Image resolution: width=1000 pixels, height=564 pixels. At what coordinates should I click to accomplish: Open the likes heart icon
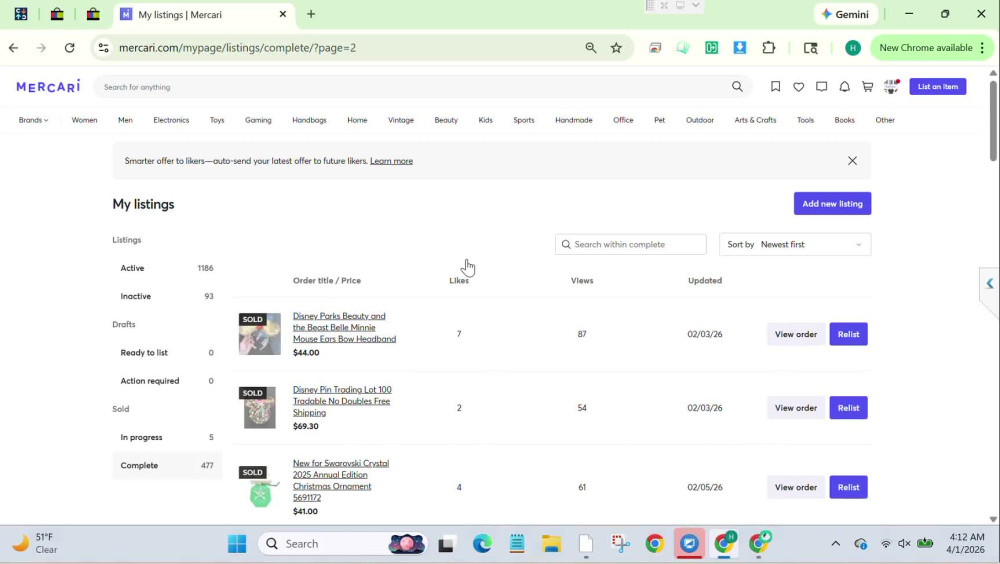[798, 87]
